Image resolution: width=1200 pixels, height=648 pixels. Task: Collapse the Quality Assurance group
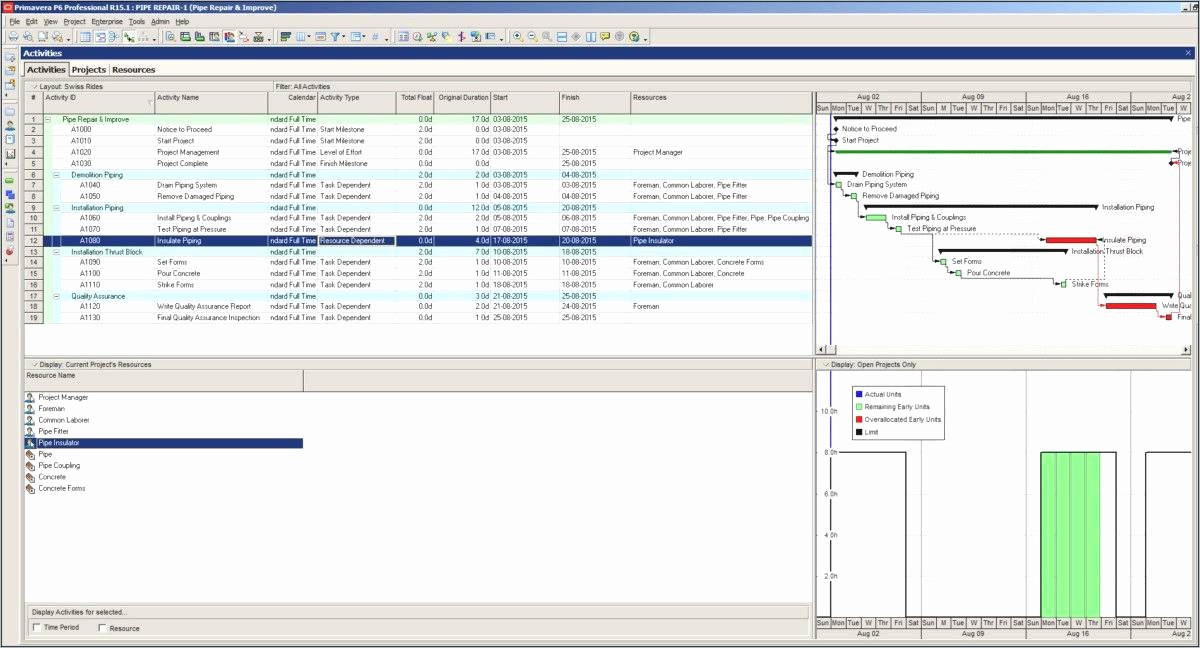57,296
